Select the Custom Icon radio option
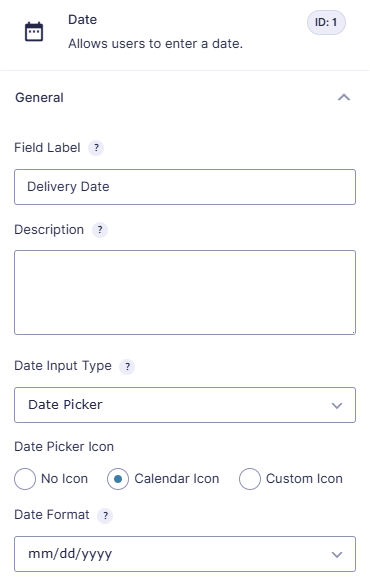 [250, 479]
